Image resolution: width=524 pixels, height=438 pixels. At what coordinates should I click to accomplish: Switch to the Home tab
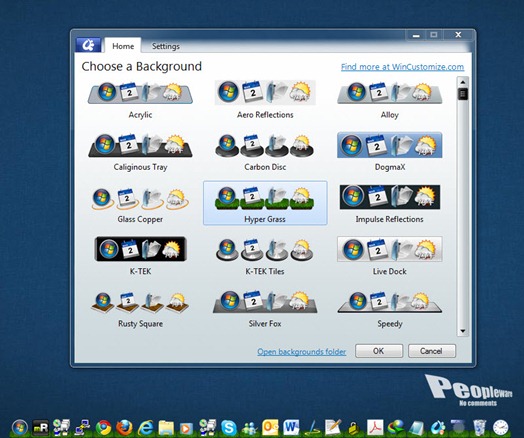[123, 46]
